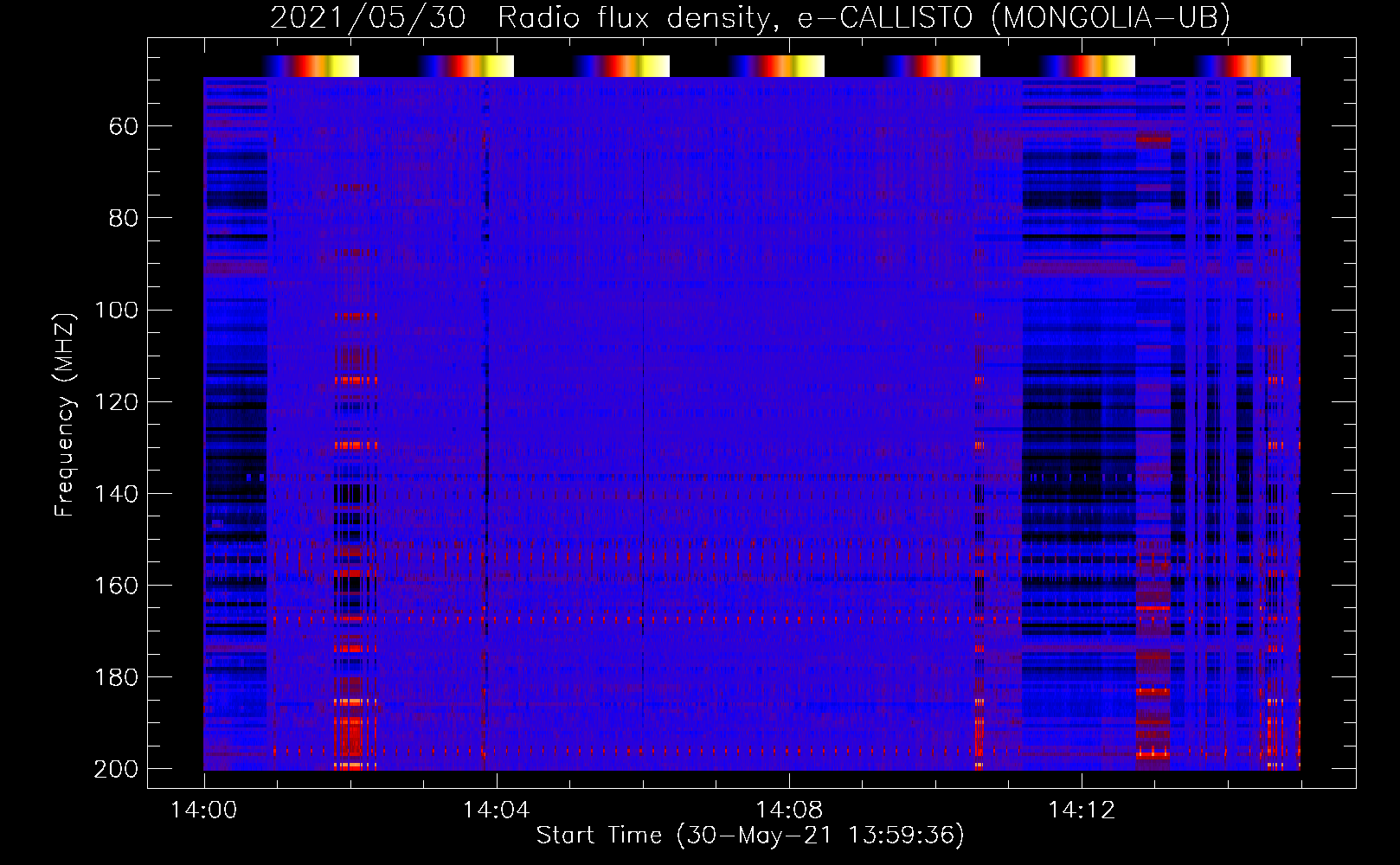This screenshot has width=1400, height=865.
Task: Click the 140 frequency tick label
Action: pyautogui.click(x=116, y=494)
